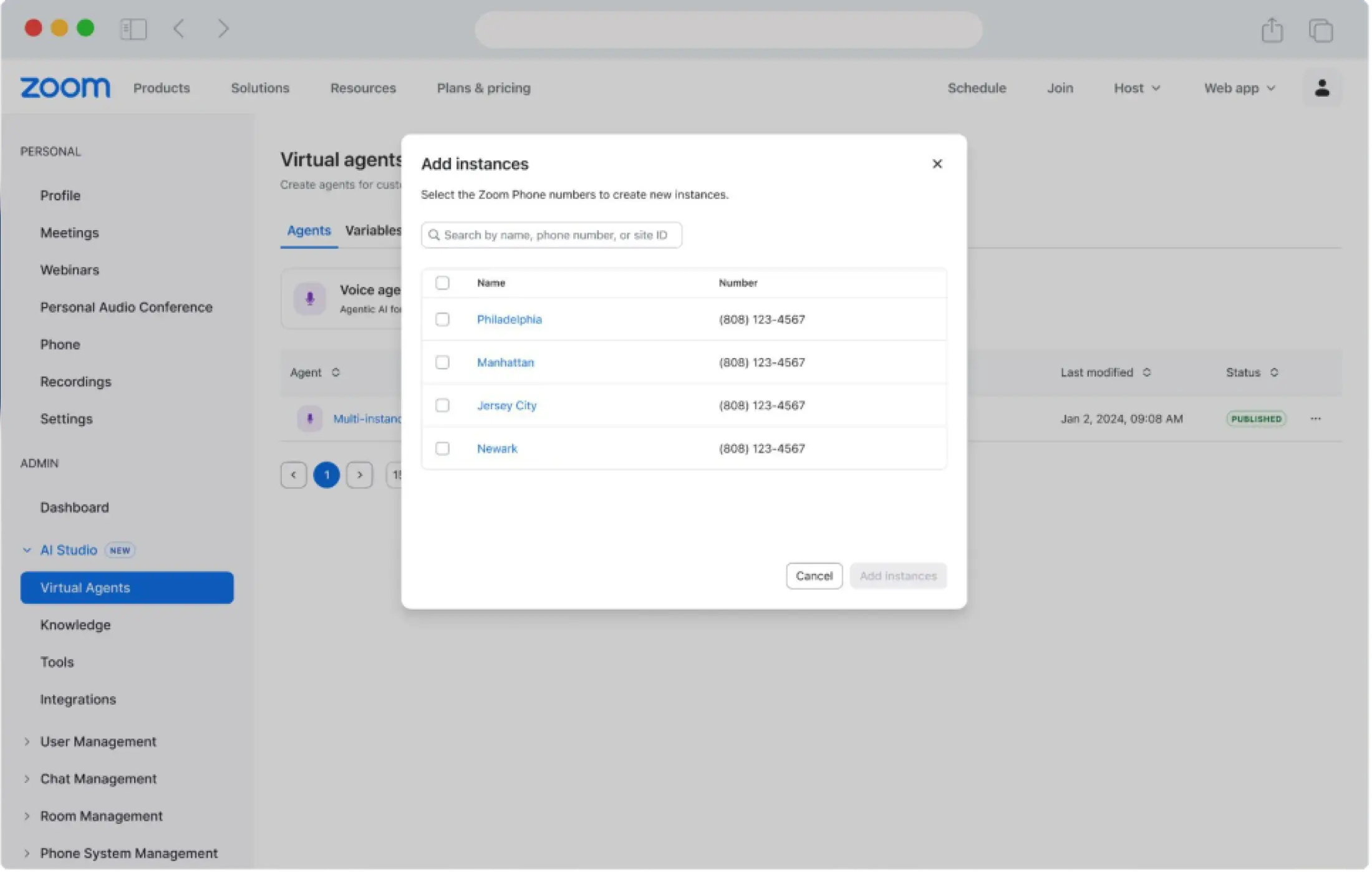Viewport: 1372px width, 872px height.
Task: Check the Manhattan row checkbox
Action: coord(442,362)
